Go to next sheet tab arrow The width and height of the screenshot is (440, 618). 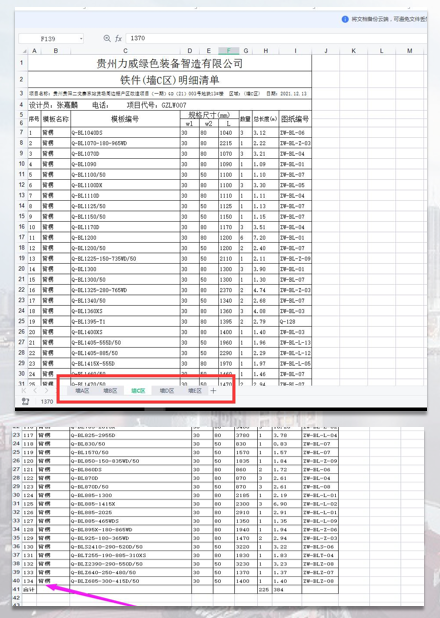click(47, 391)
